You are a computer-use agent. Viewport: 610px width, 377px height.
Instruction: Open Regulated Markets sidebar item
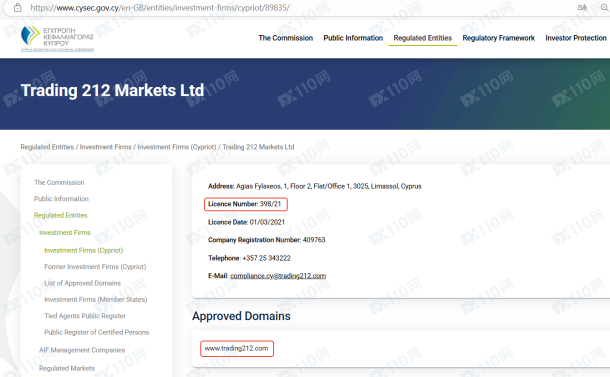(x=67, y=368)
